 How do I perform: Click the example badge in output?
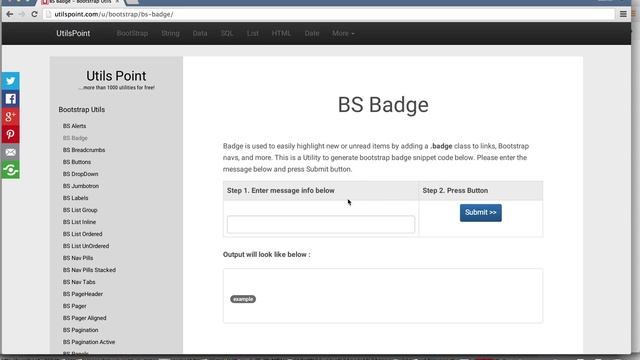(243, 299)
